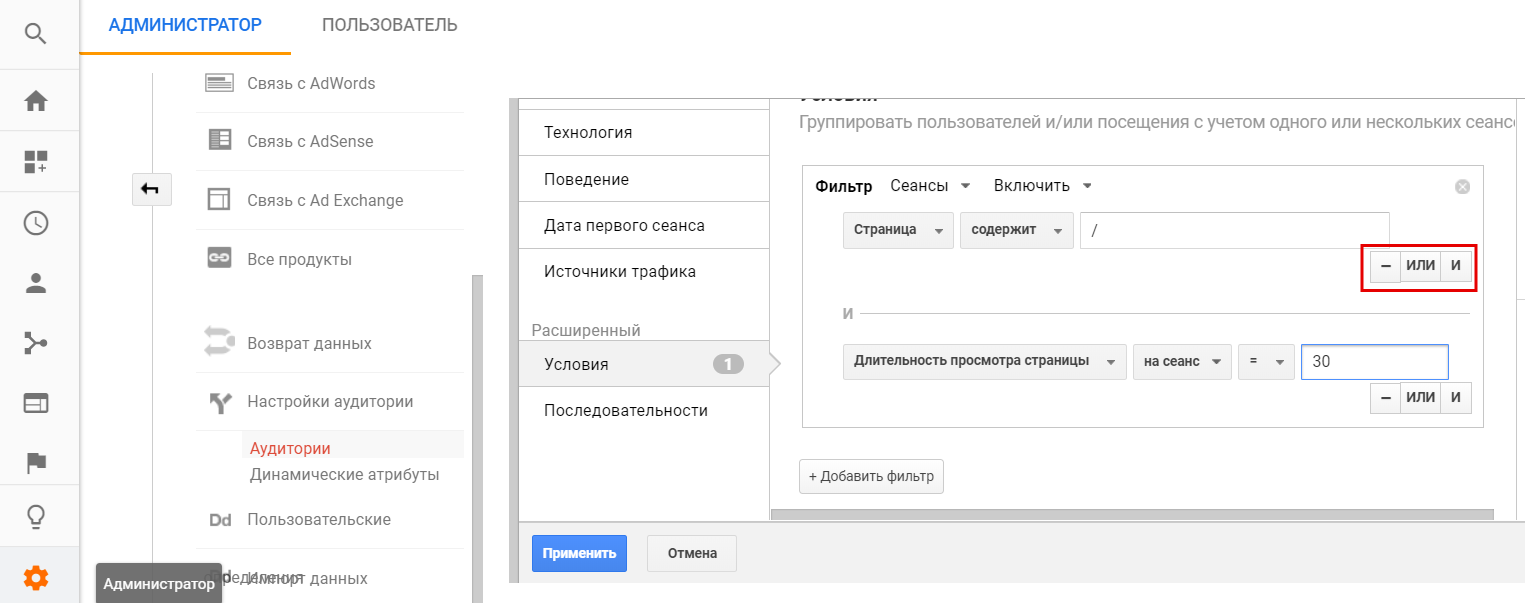Click the Настройки аудитории fork icon

tap(219, 402)
